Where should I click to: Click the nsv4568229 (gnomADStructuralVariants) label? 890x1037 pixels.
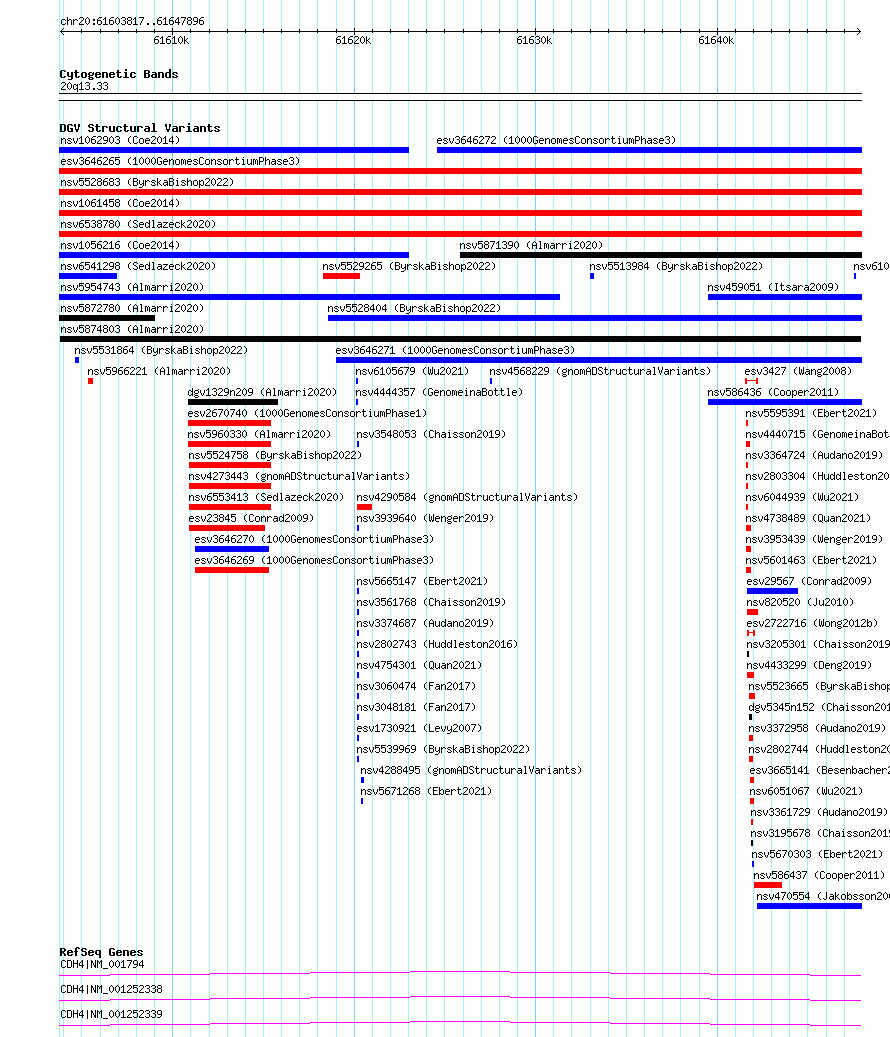[x=600, y=372]
